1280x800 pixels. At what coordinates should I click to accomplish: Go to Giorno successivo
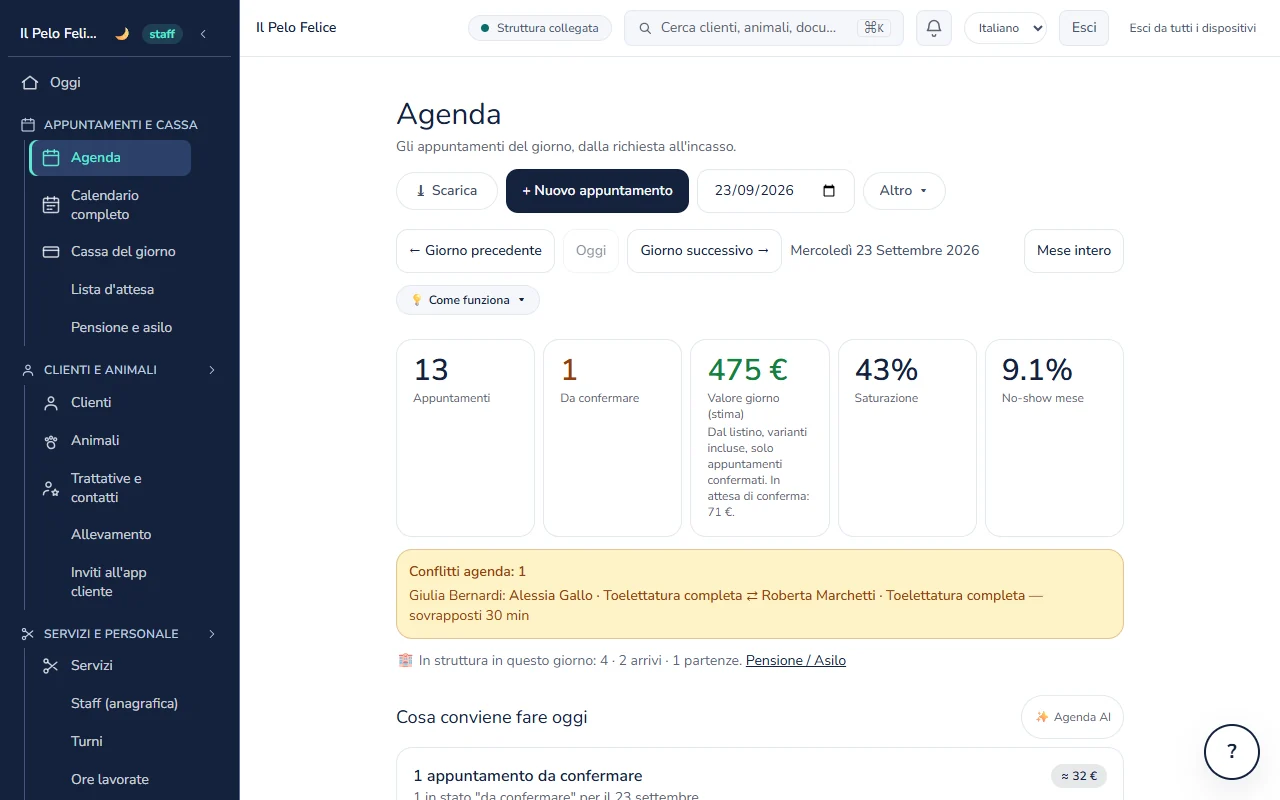(x=704, y=251)
